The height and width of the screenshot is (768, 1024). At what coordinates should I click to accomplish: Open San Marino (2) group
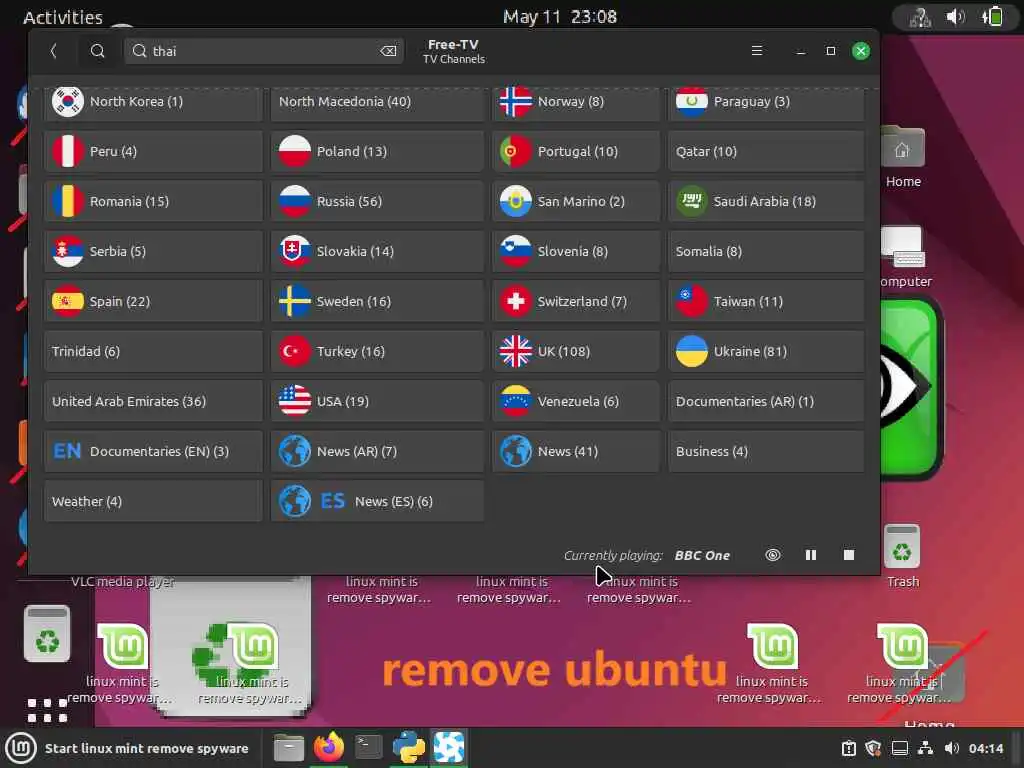[x=576, y=201]
